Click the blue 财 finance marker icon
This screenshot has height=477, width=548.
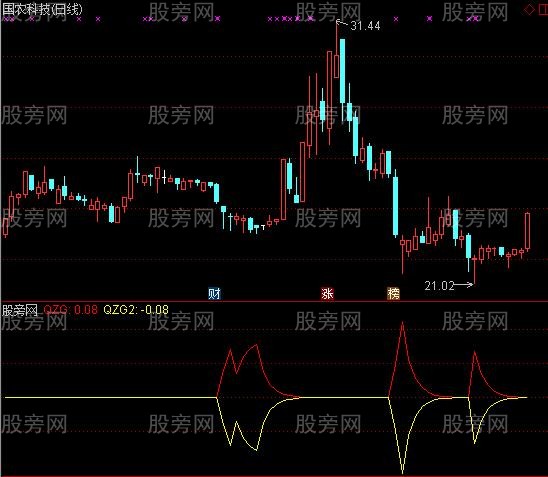[214, 294]
